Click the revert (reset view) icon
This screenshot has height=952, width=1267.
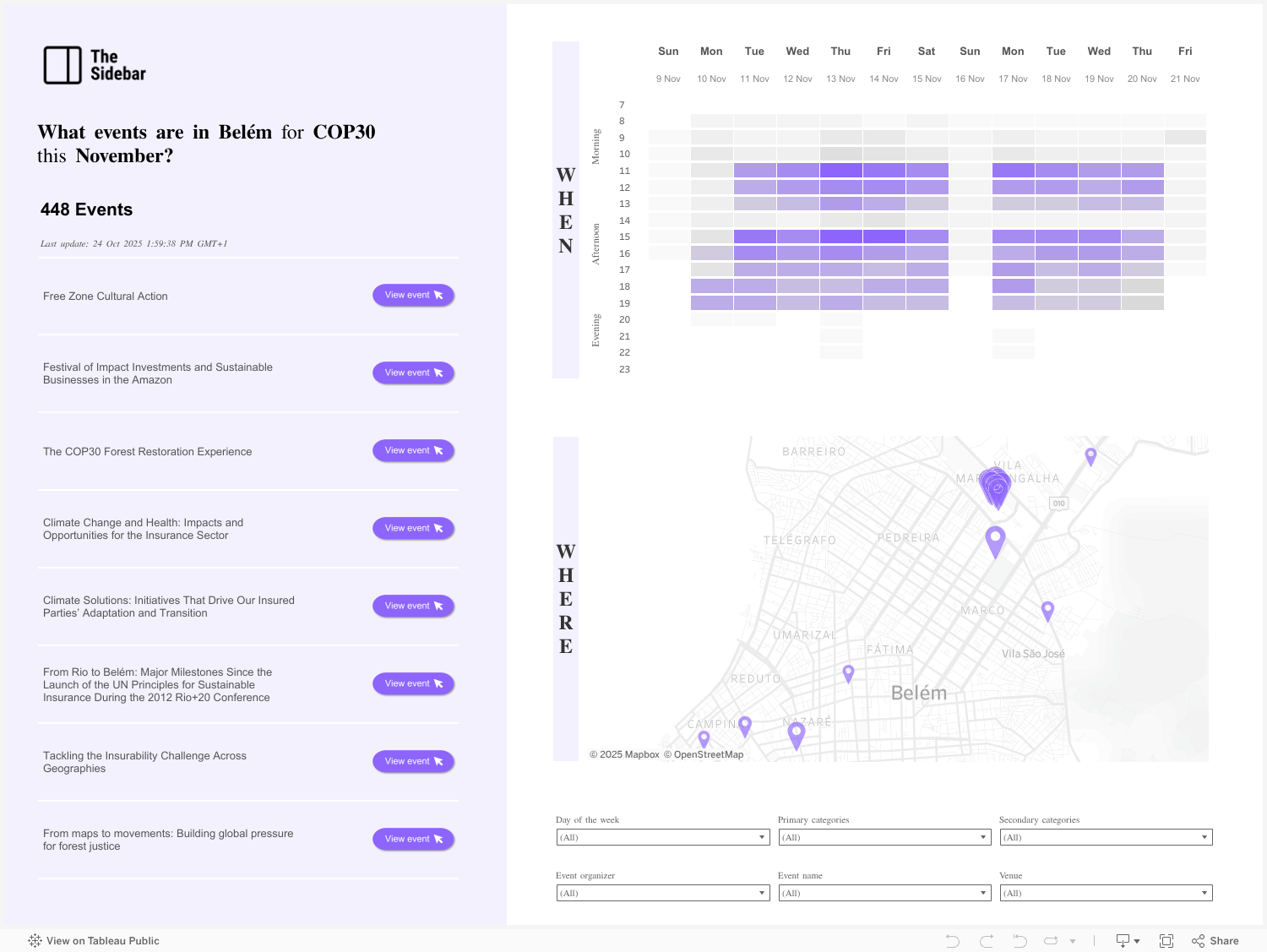pos(1020,941)
